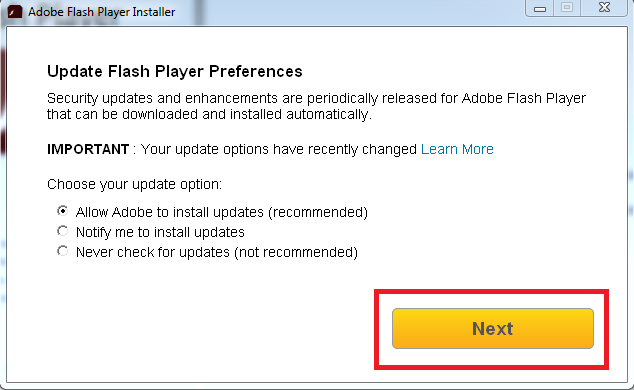Open the Learn More link

[457, 149]
